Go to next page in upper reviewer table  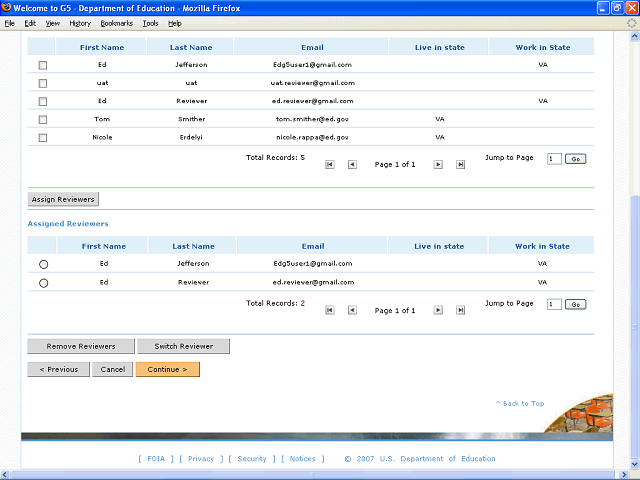click(x=438, y=165)
